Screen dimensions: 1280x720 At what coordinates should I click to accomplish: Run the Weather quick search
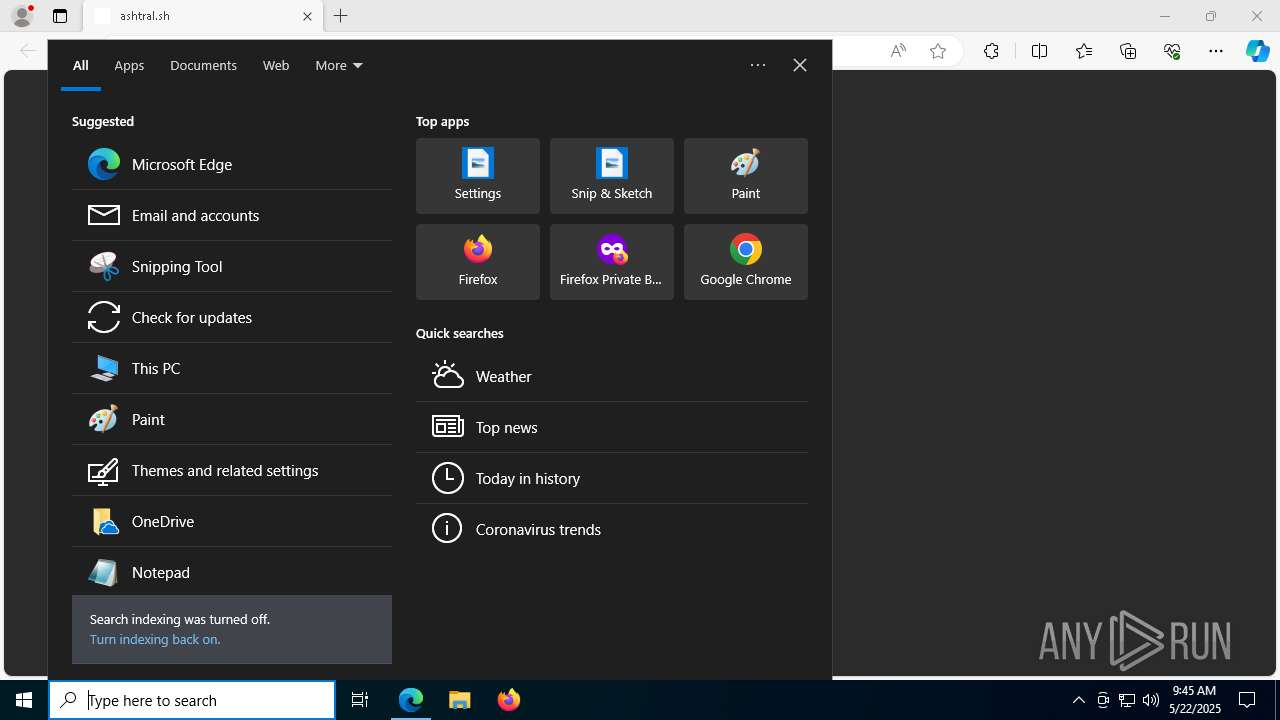(x=612, y=376)
